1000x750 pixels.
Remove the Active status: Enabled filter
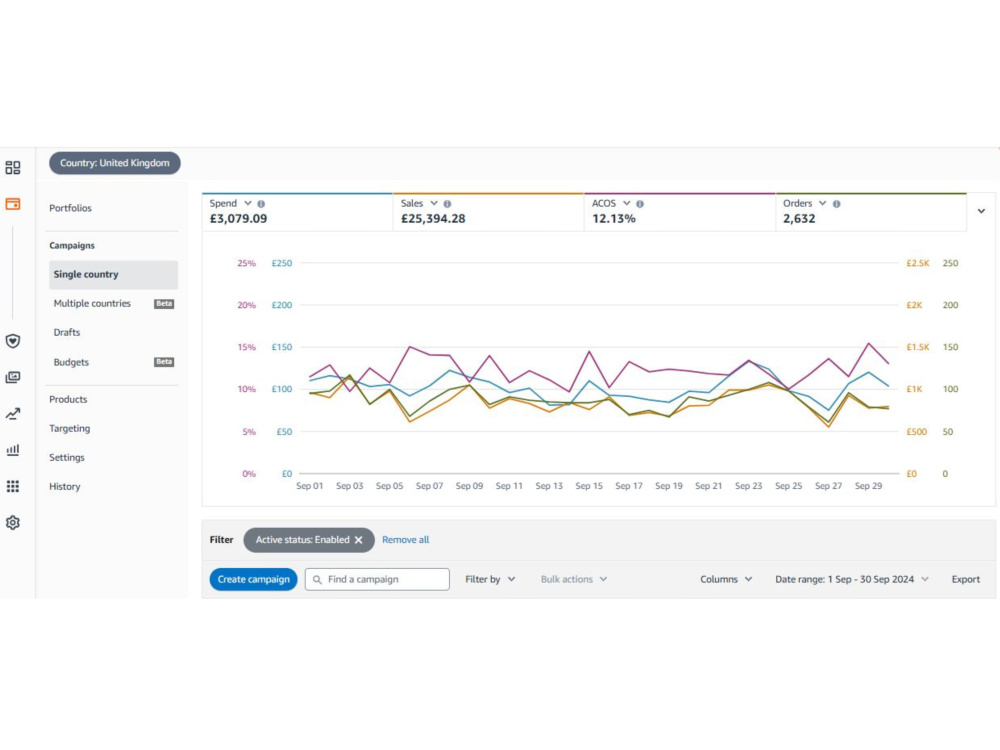[x=358, y=540]
